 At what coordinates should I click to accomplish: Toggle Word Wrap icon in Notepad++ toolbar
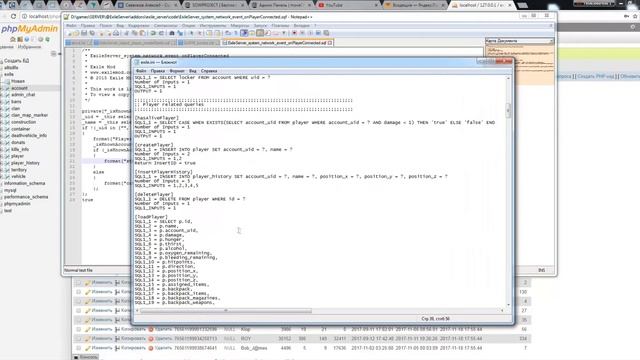[x=227, y=33]
